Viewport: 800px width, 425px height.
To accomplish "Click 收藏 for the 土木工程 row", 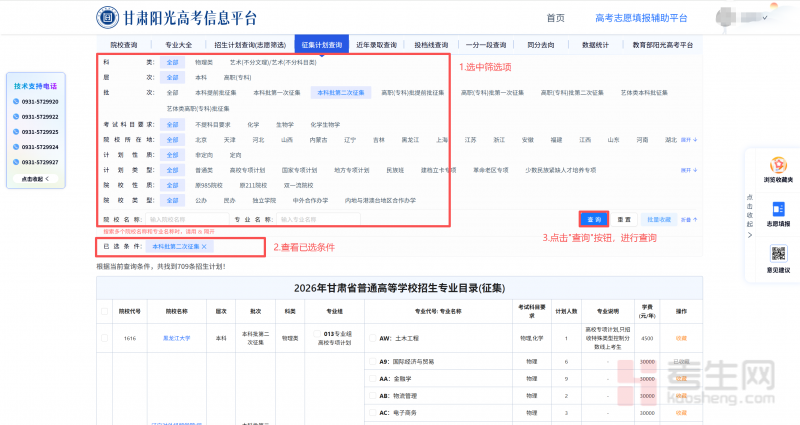I will pyautogui.click(x=681, y=338).
